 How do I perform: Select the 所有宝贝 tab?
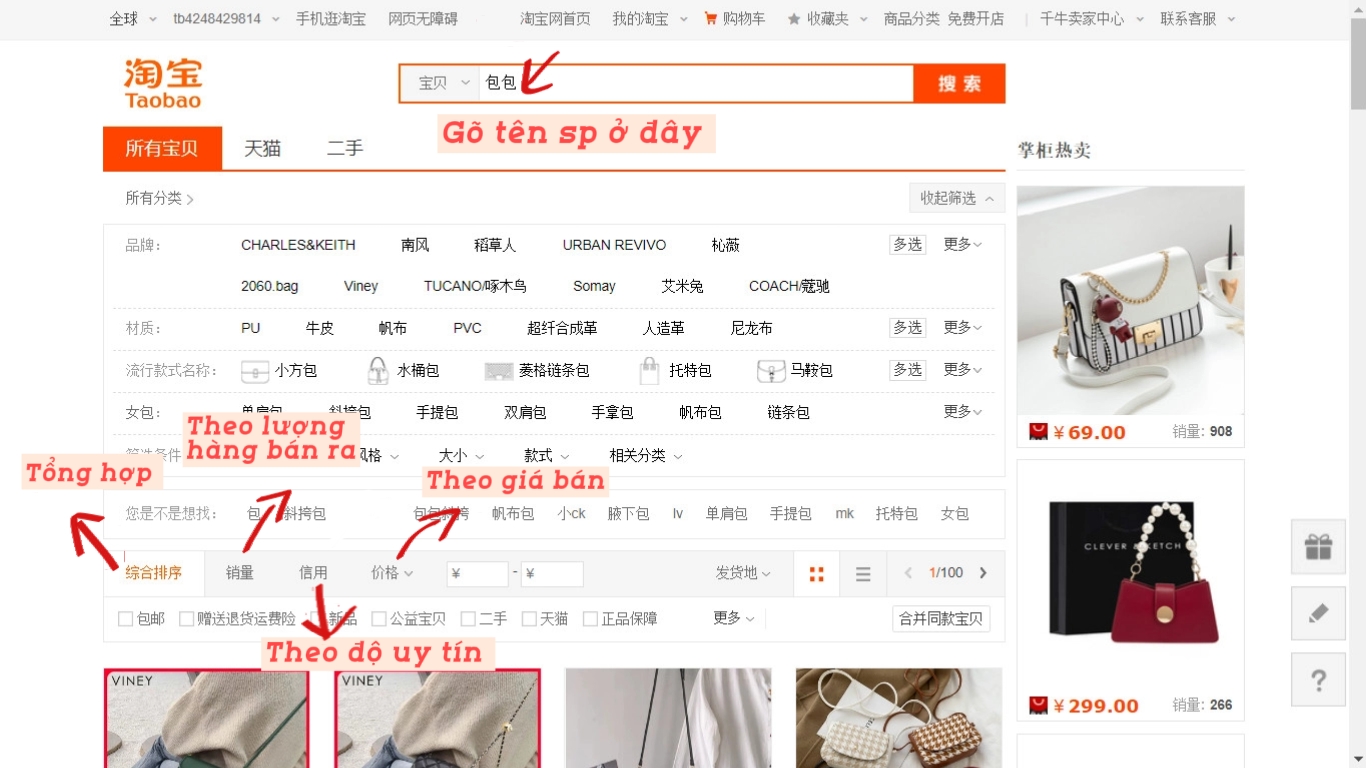pyautogui.click(x=162, y=148)
